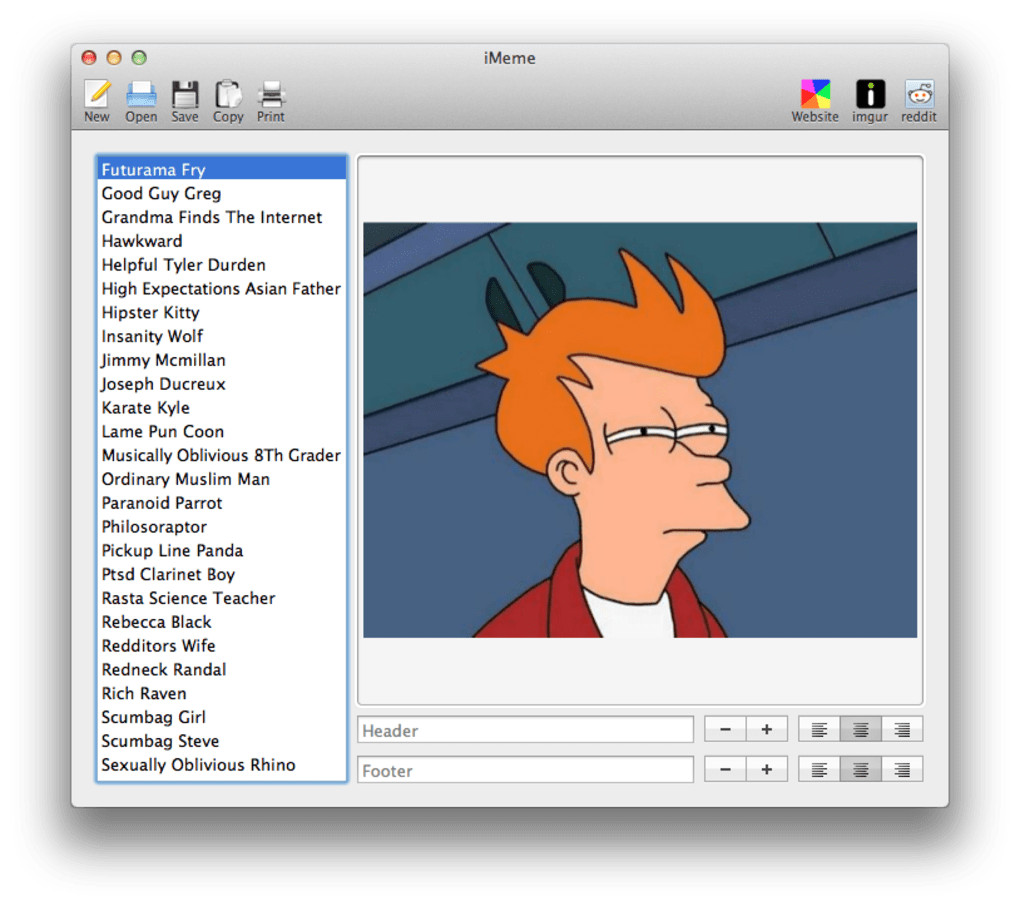The image size is (1020, 906).
Task: Decrease the Footer font size with minus
Action: [x=725, y=769]
